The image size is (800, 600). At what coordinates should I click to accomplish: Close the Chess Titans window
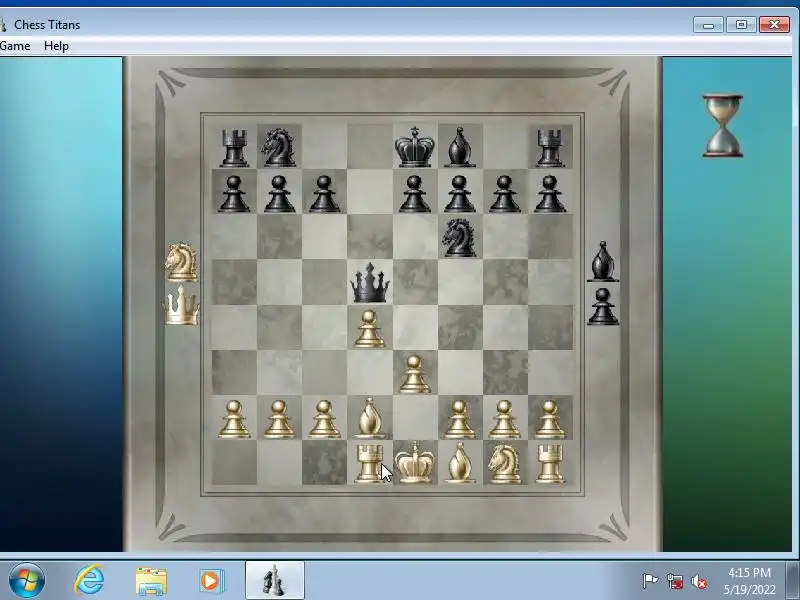tap(774, 24)
